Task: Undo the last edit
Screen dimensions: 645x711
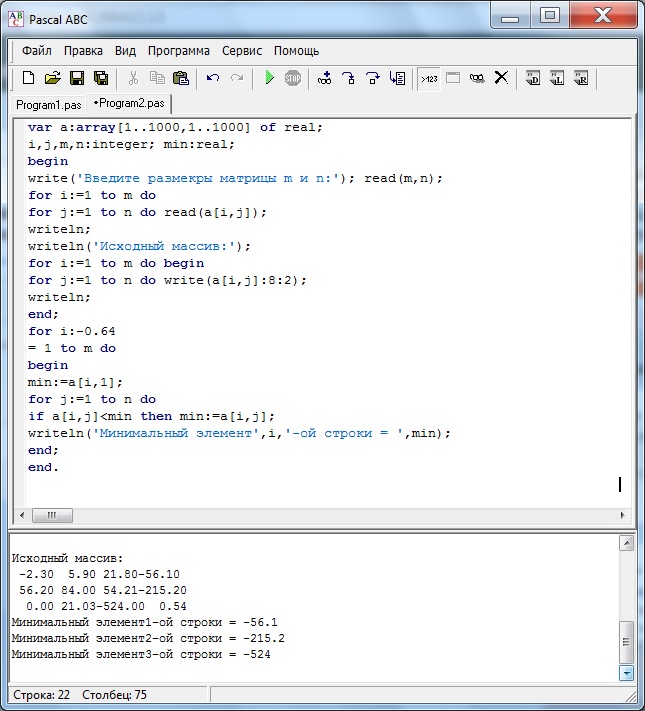Action: [212, 78]
